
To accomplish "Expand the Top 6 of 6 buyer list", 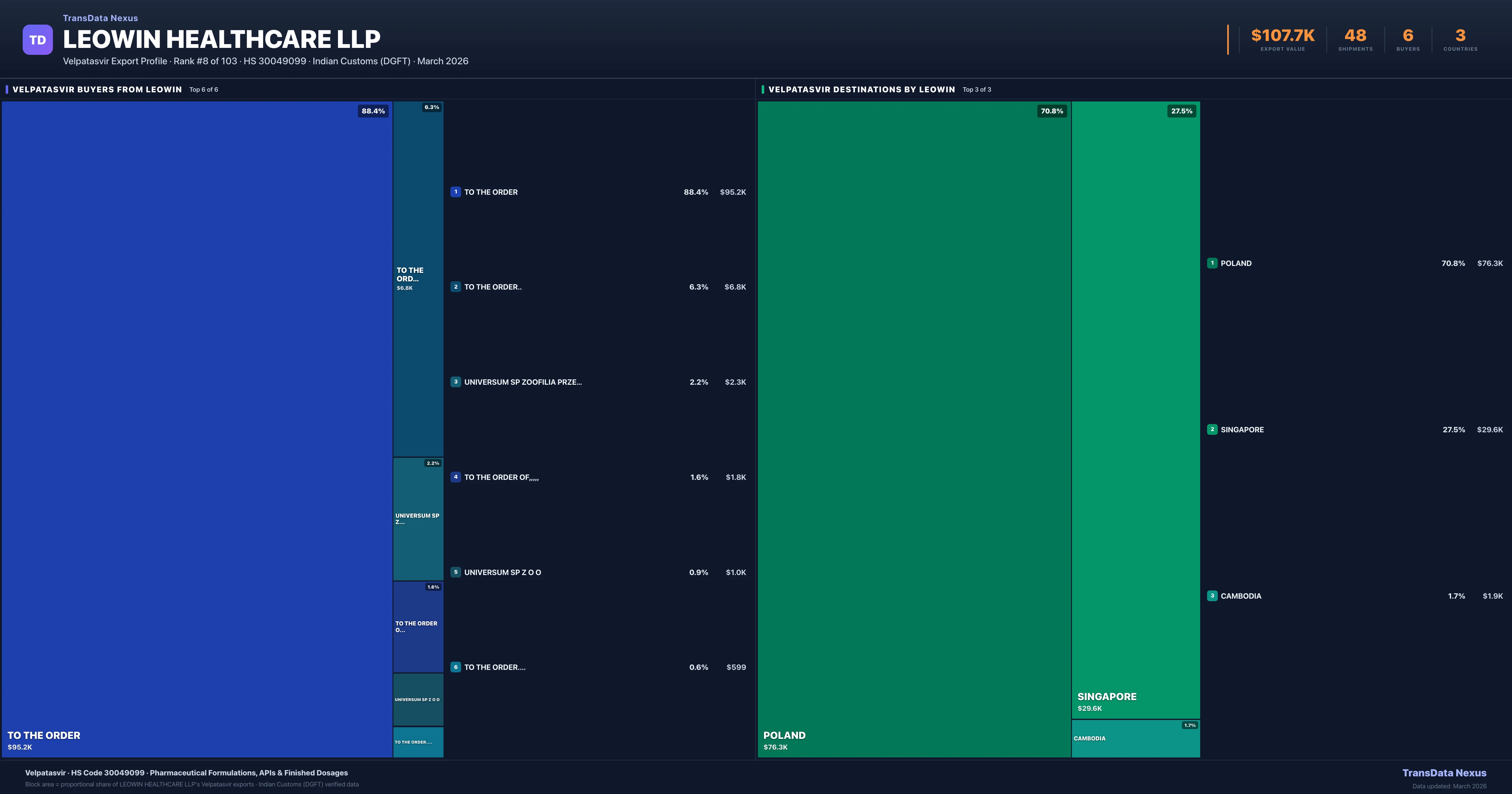I will point(203,89).
